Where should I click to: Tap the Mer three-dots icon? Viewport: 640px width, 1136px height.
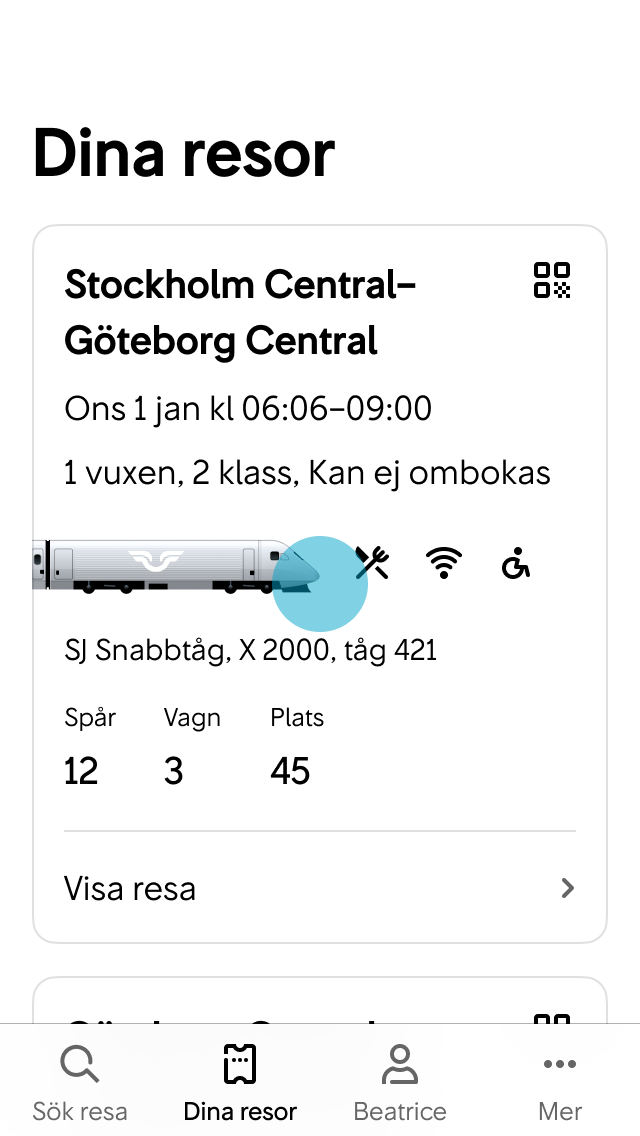[559, 1065]
